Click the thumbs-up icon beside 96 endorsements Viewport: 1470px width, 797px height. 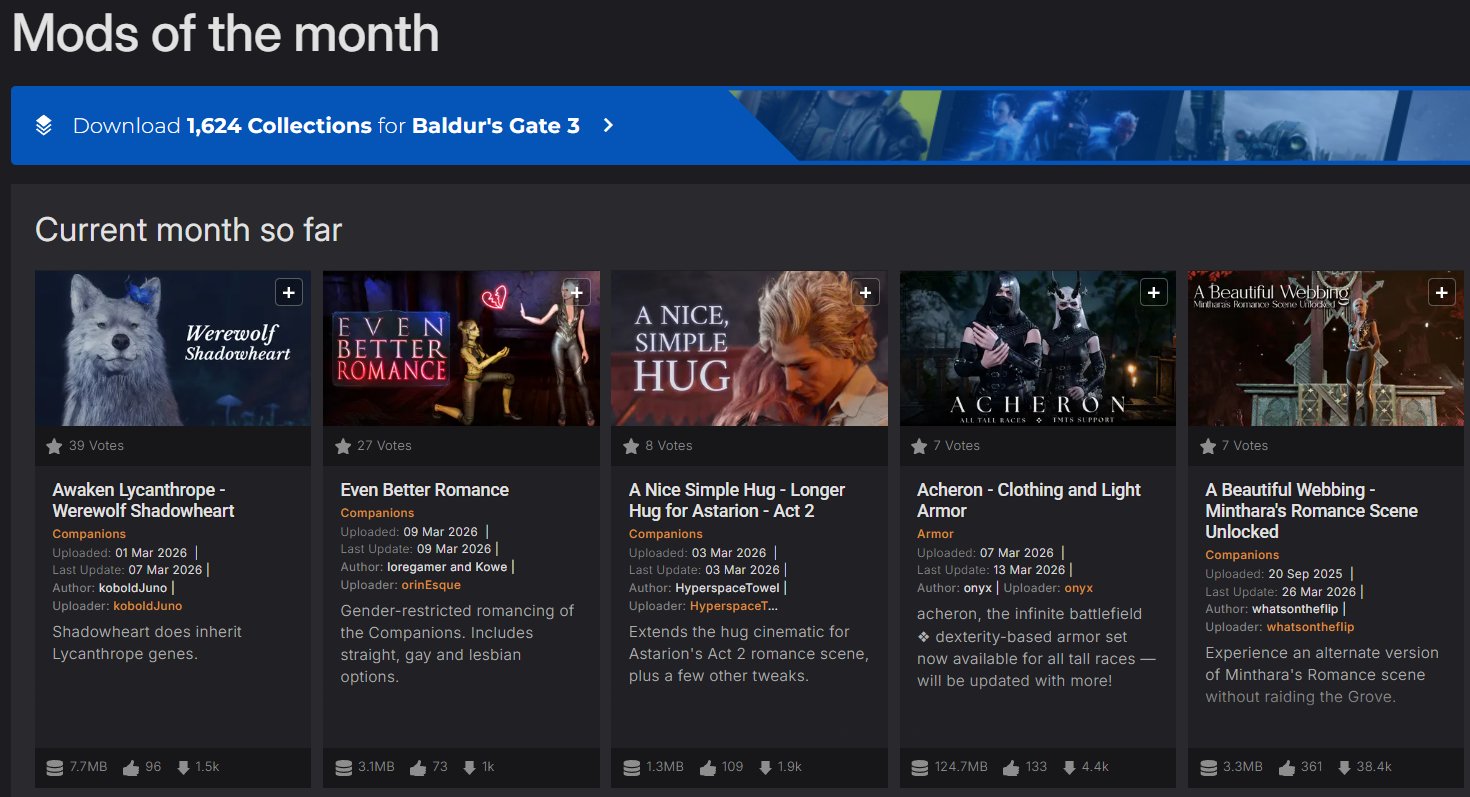coord(130,768)
